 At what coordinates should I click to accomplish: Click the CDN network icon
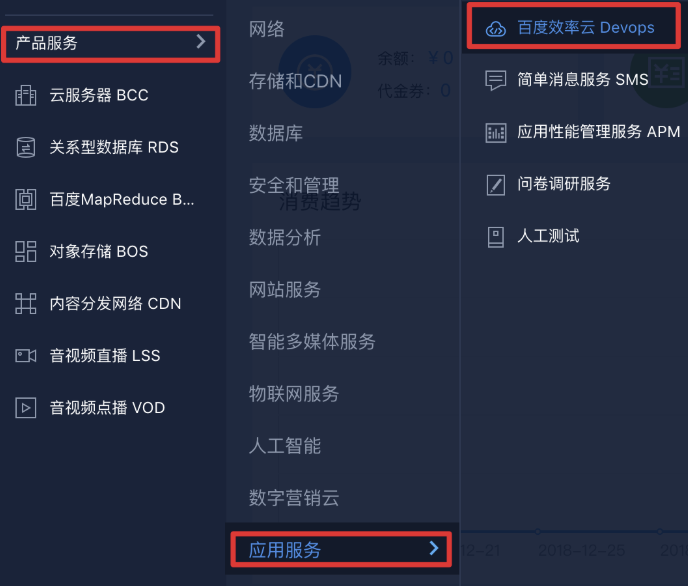point(25,304)
